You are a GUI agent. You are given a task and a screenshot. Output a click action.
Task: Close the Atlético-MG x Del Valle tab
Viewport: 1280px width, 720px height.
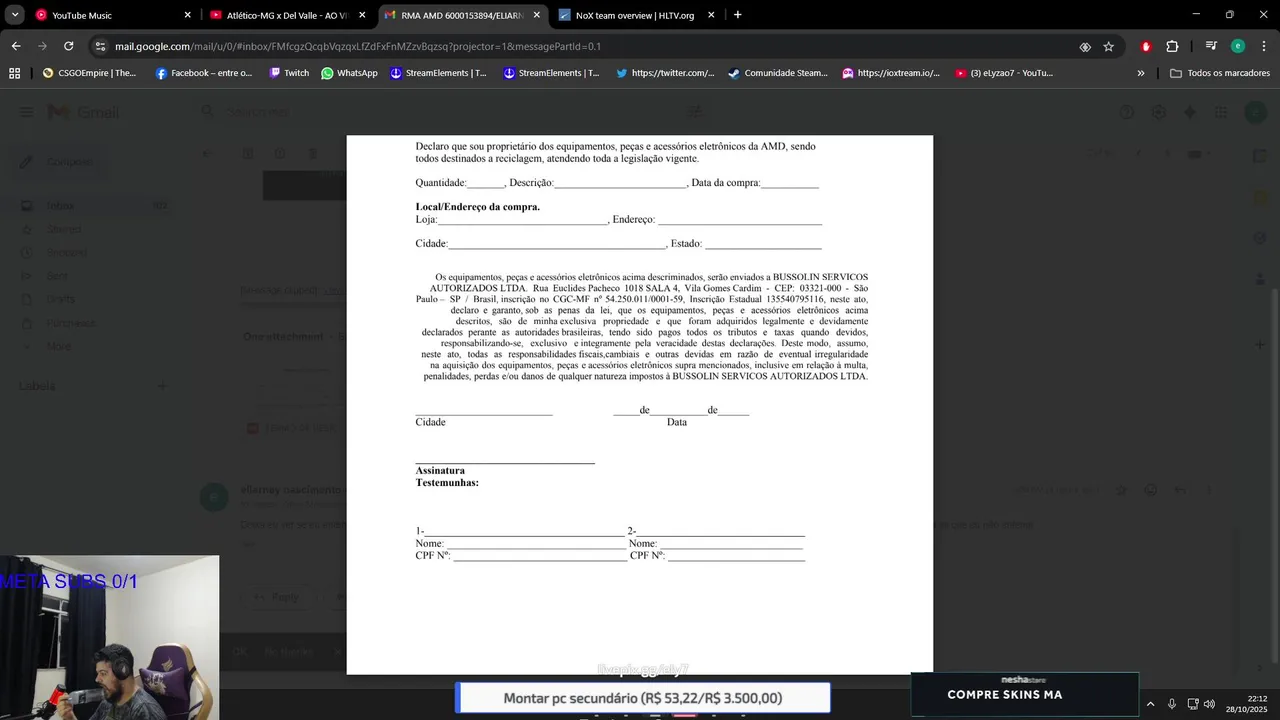tap(362, 15)
